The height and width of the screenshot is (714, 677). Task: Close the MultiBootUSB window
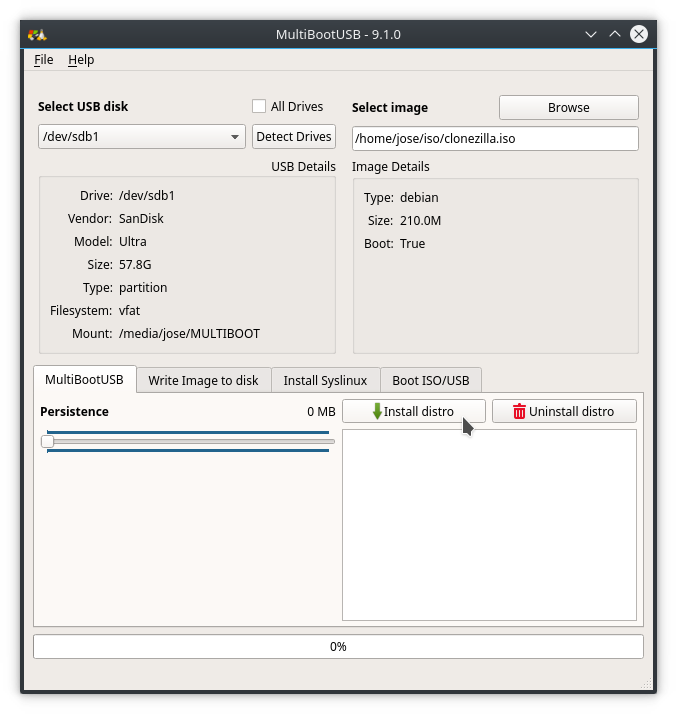point(639,34)
